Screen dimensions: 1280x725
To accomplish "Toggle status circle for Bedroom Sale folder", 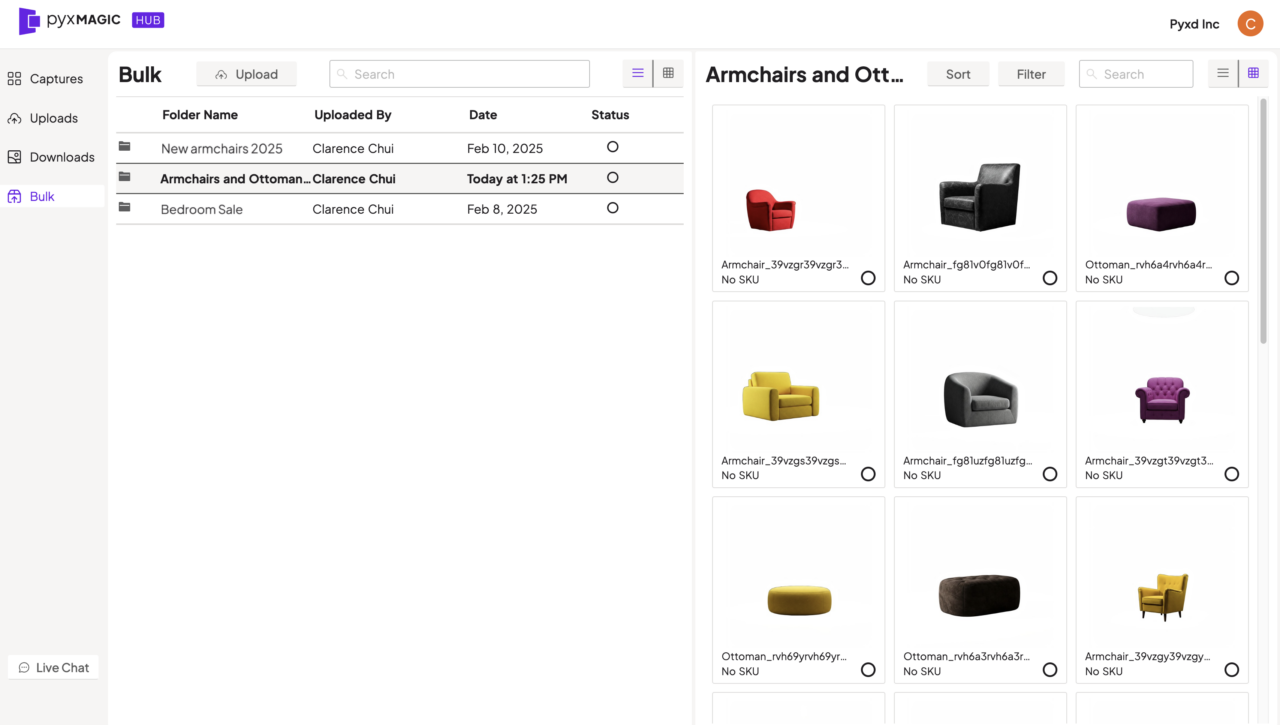I will tap(612, 208).
